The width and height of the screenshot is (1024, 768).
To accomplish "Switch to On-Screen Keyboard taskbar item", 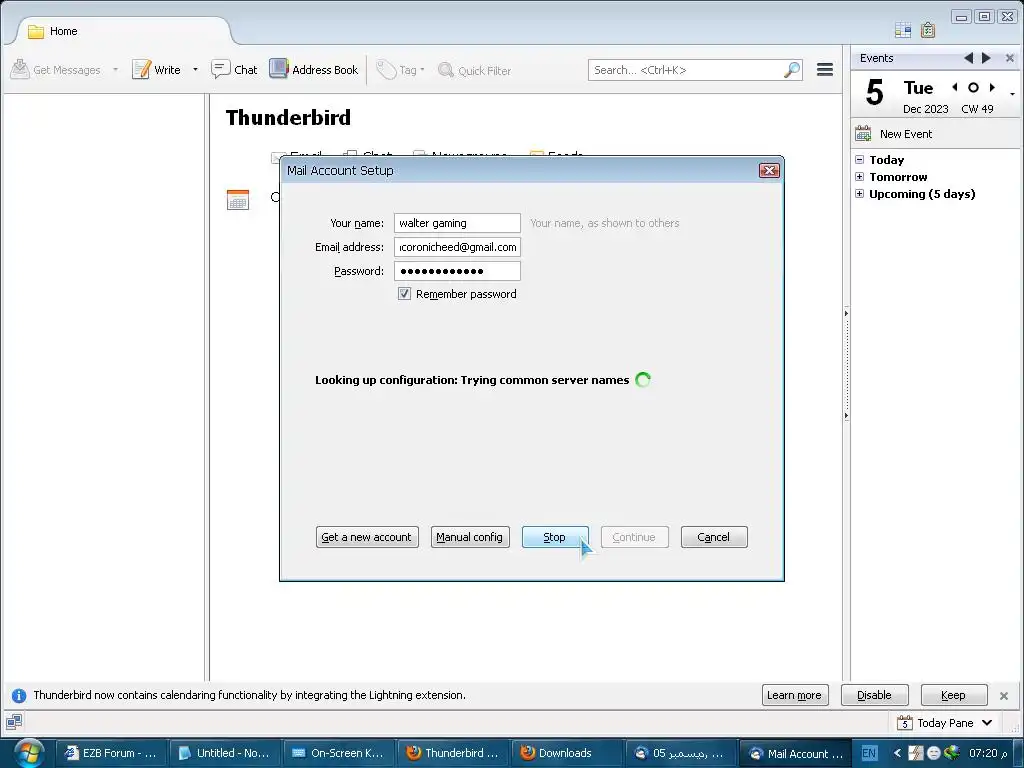I will pos(338,753).
